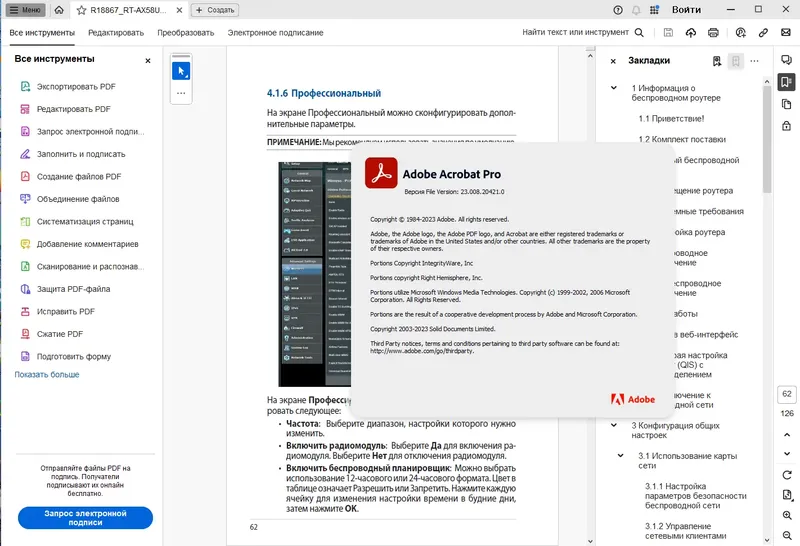This screenshot has width=800, height=546.
Task: Click the copy link icon
Action: coord(763,33)
